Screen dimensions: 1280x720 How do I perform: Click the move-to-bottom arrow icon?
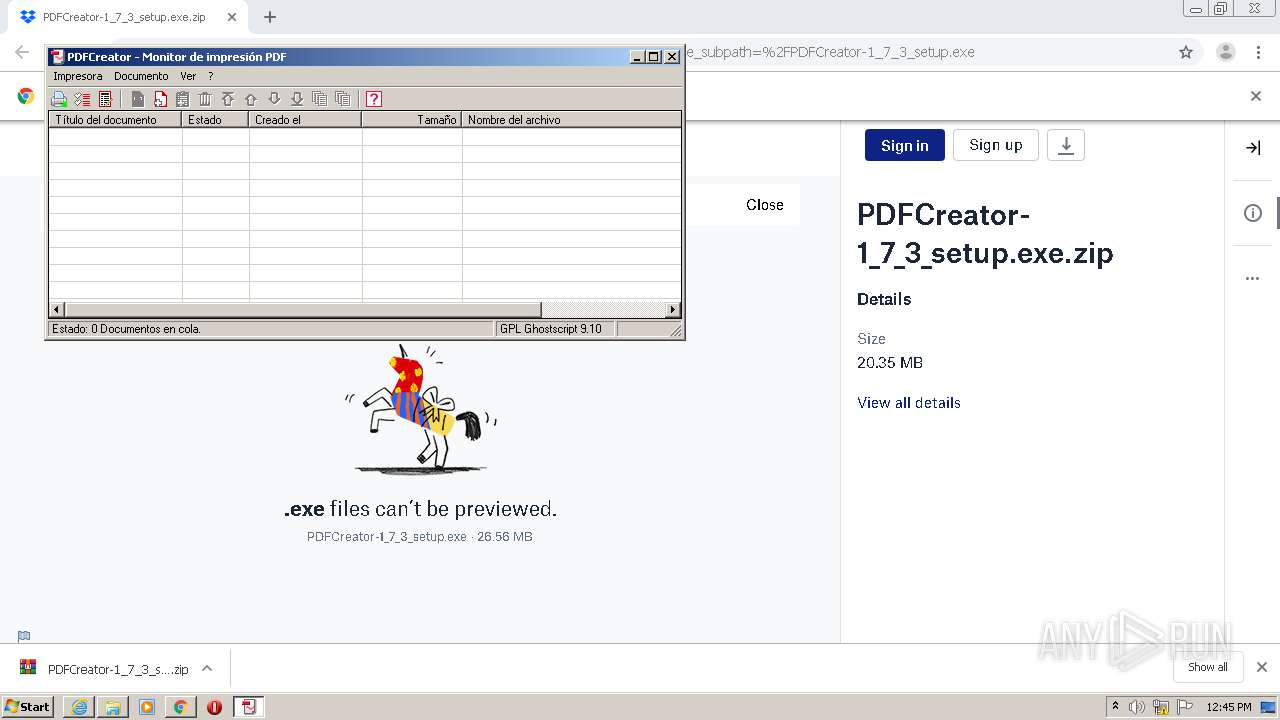pos(297,99)
